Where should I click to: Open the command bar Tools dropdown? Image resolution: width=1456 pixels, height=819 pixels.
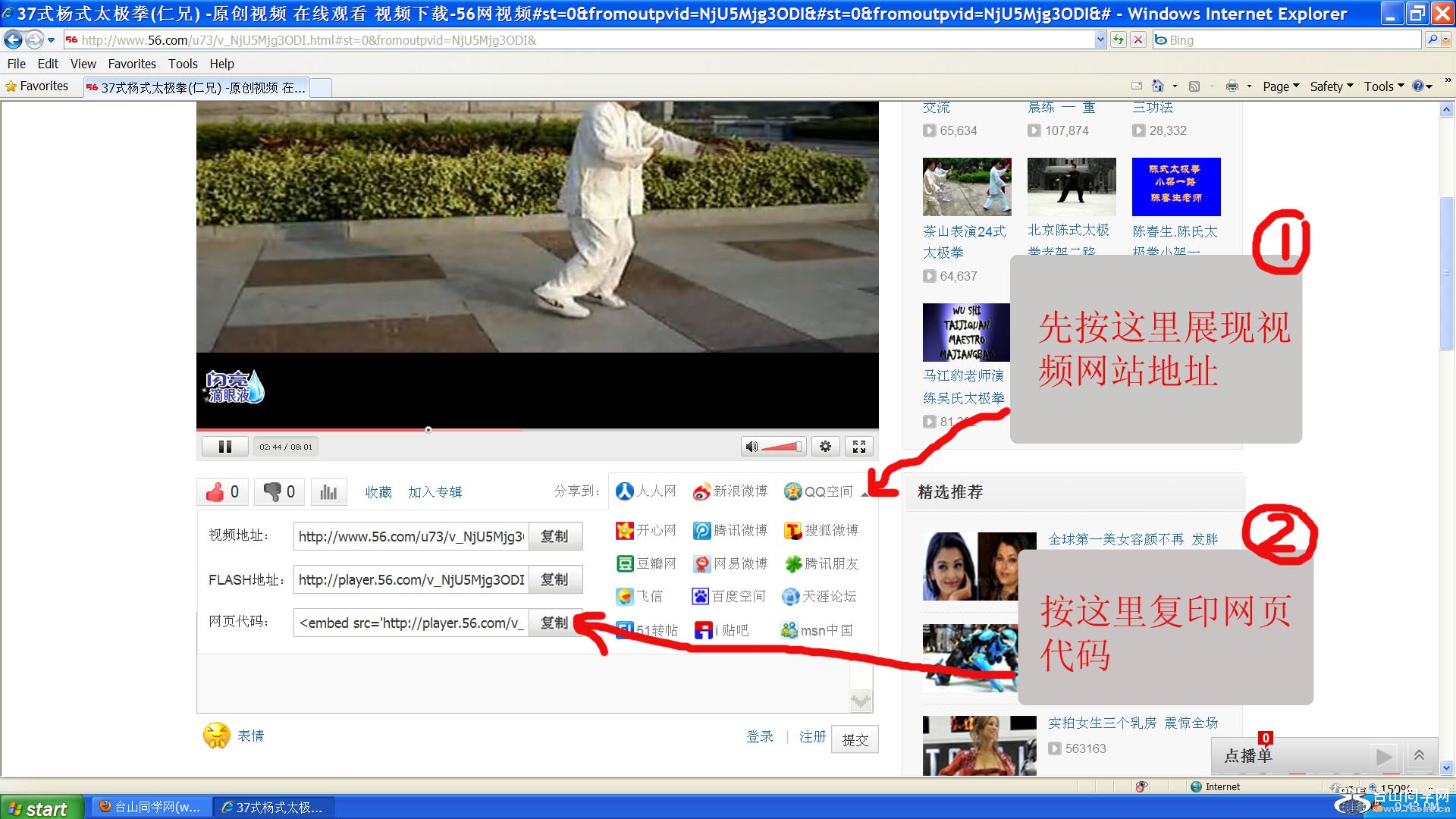point(1384,86)
